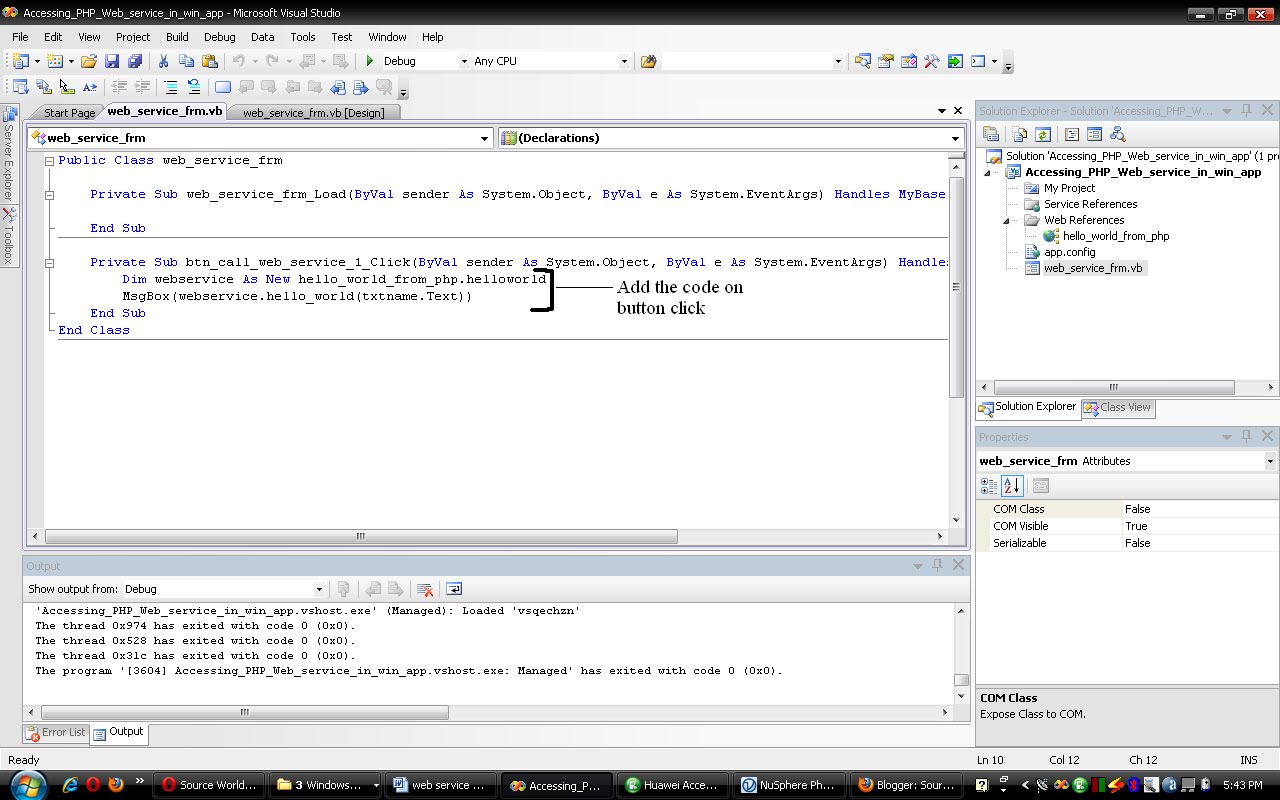Click the Add New Item toolbar icon
Screen dimensions: 1280x800
click(55, 61)
